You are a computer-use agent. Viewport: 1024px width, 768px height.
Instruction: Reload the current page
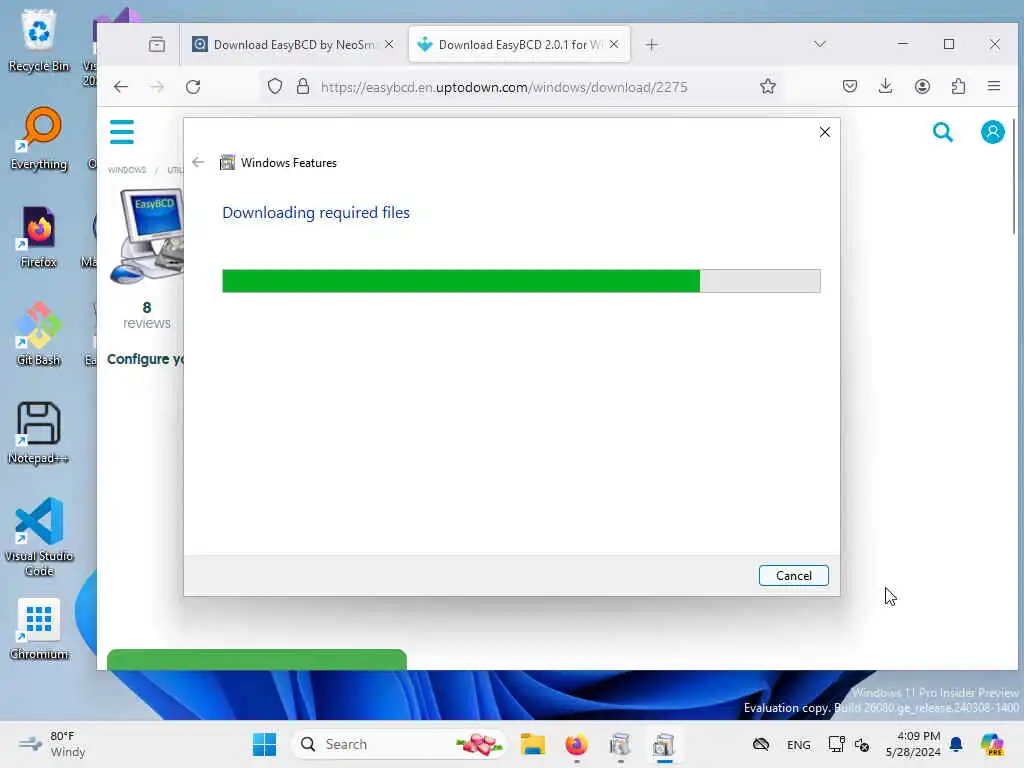(193, 87)
